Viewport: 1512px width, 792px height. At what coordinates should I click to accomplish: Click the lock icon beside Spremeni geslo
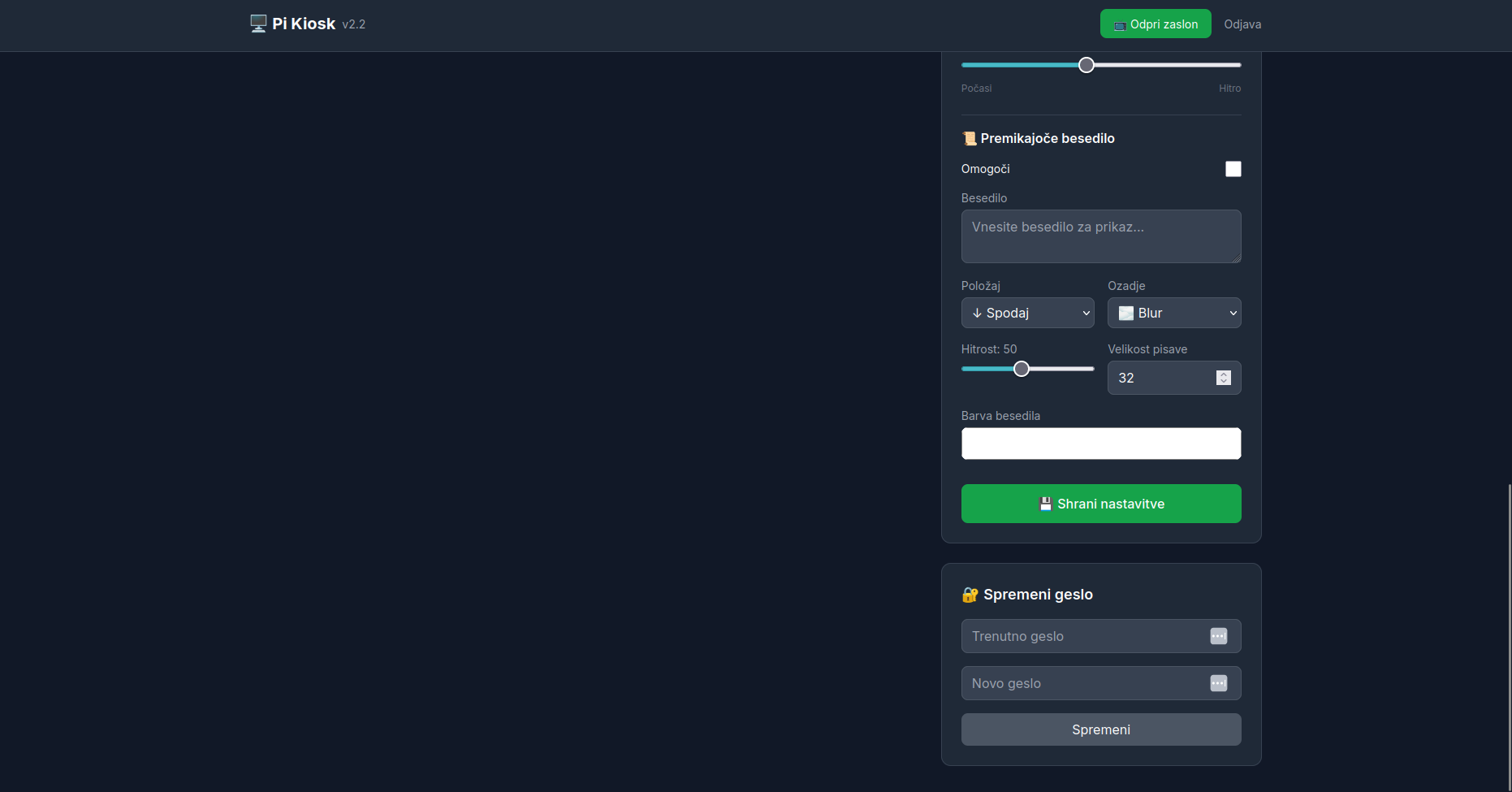pyautogui.click(x=970, y=595)
